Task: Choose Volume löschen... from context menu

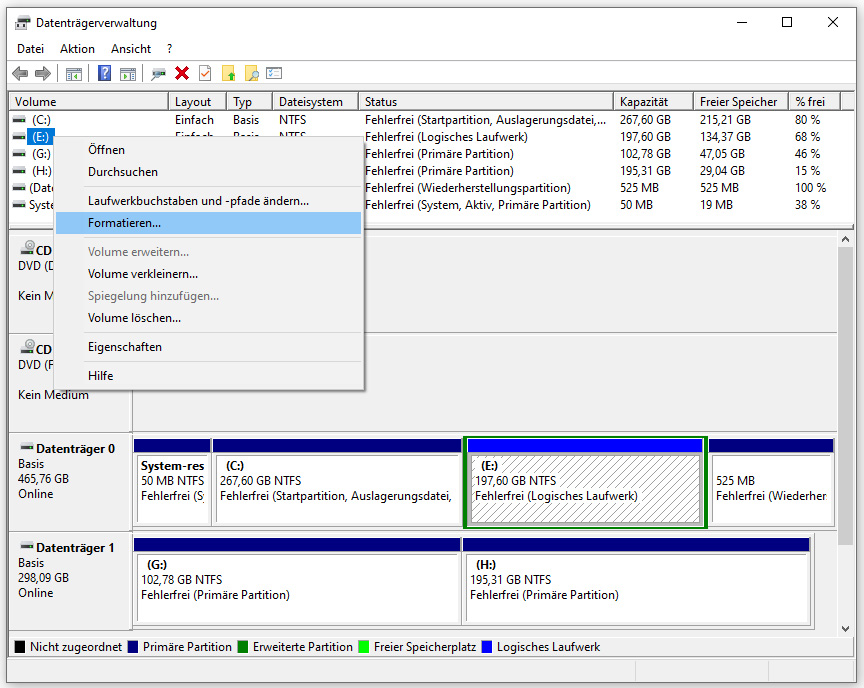Action: [134, 318]
